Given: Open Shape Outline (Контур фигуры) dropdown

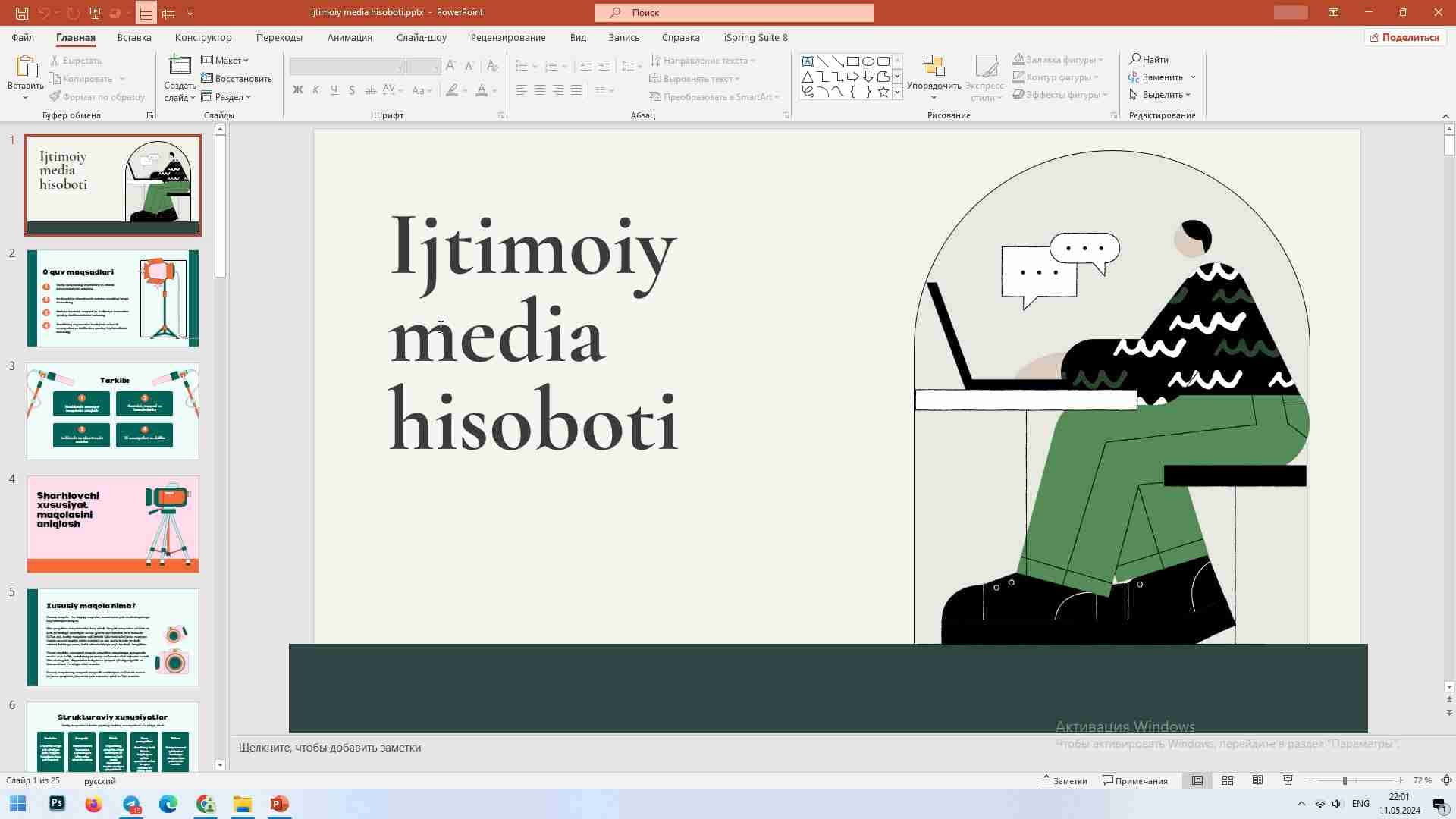Looking at the screenshot, I should [x=1056, y=77].
